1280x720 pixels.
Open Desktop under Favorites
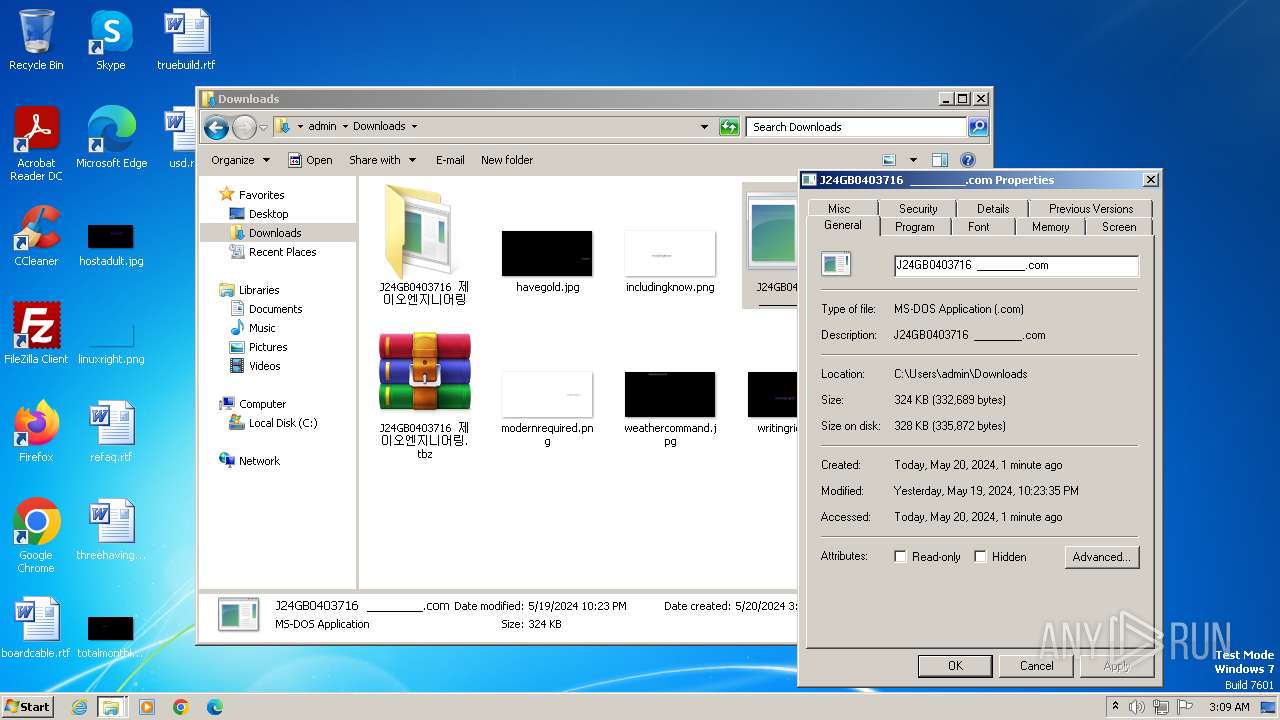[268, 214]
